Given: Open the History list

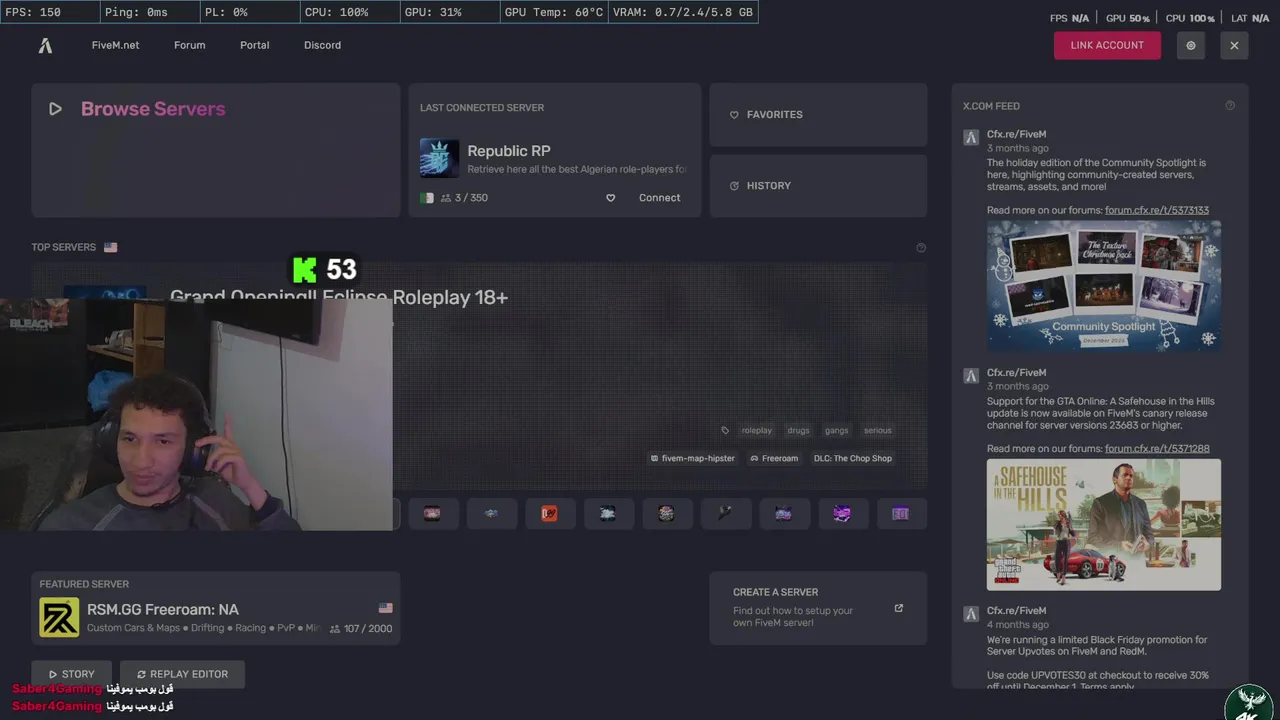Looking at the screenshot, I should (818, 186).
